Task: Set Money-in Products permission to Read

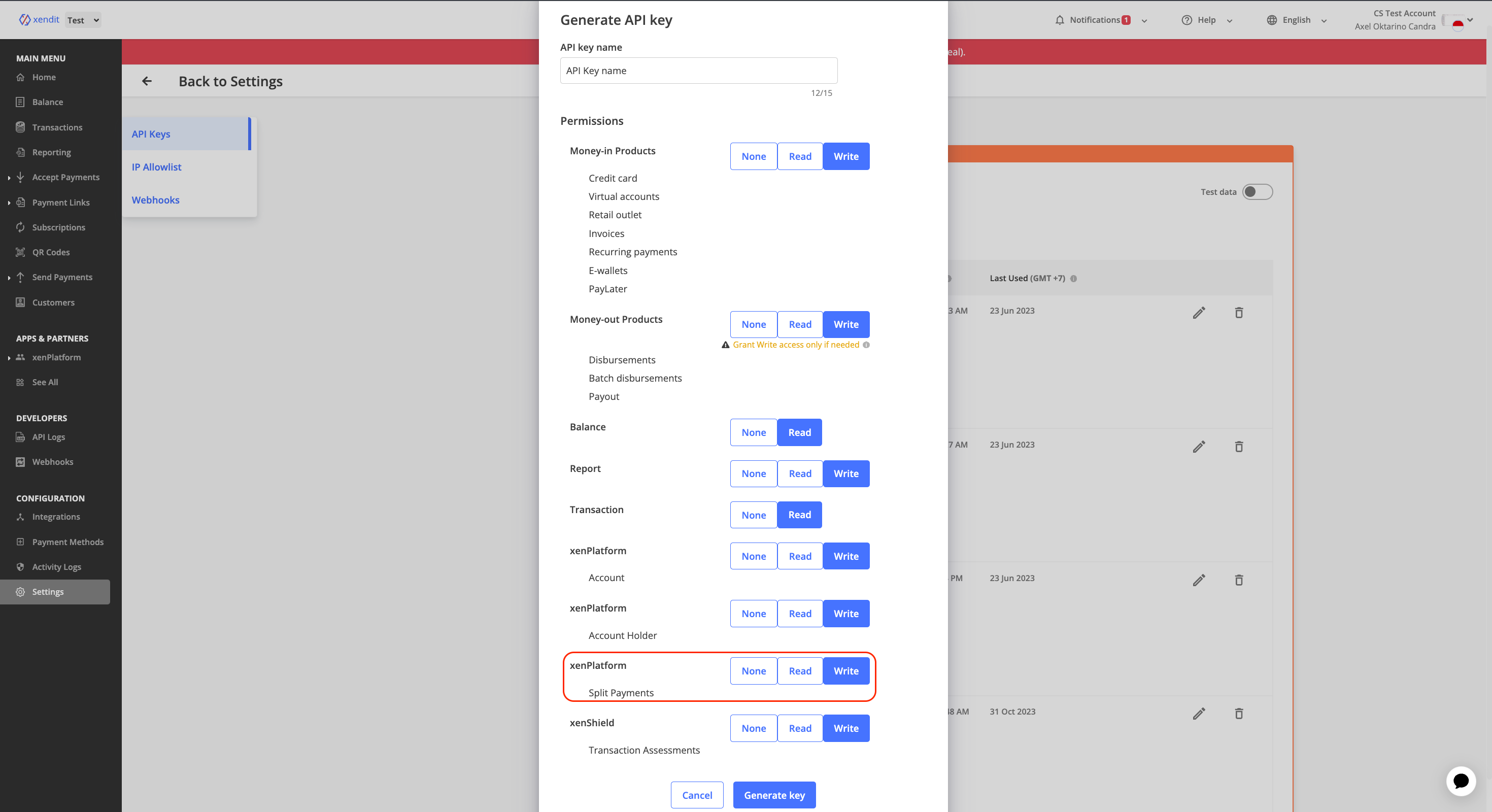Action: point(800,156)
